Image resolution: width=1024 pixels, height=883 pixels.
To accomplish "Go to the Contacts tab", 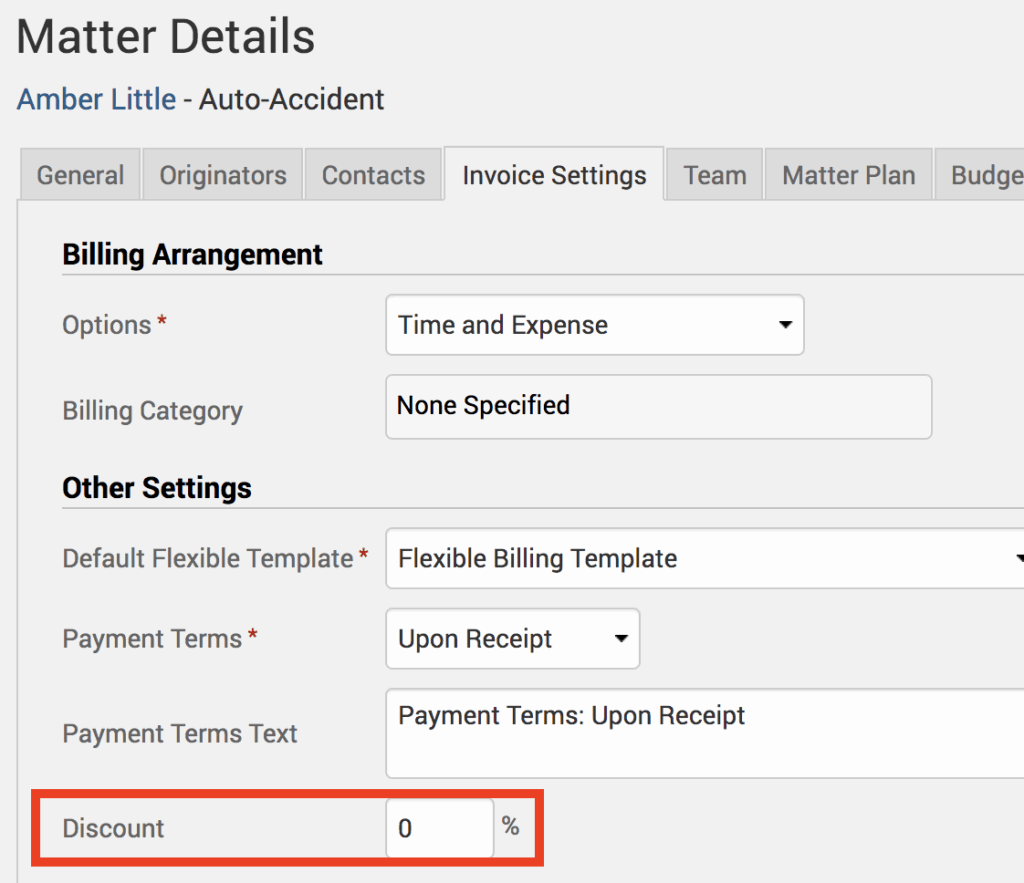I will 373,176.
